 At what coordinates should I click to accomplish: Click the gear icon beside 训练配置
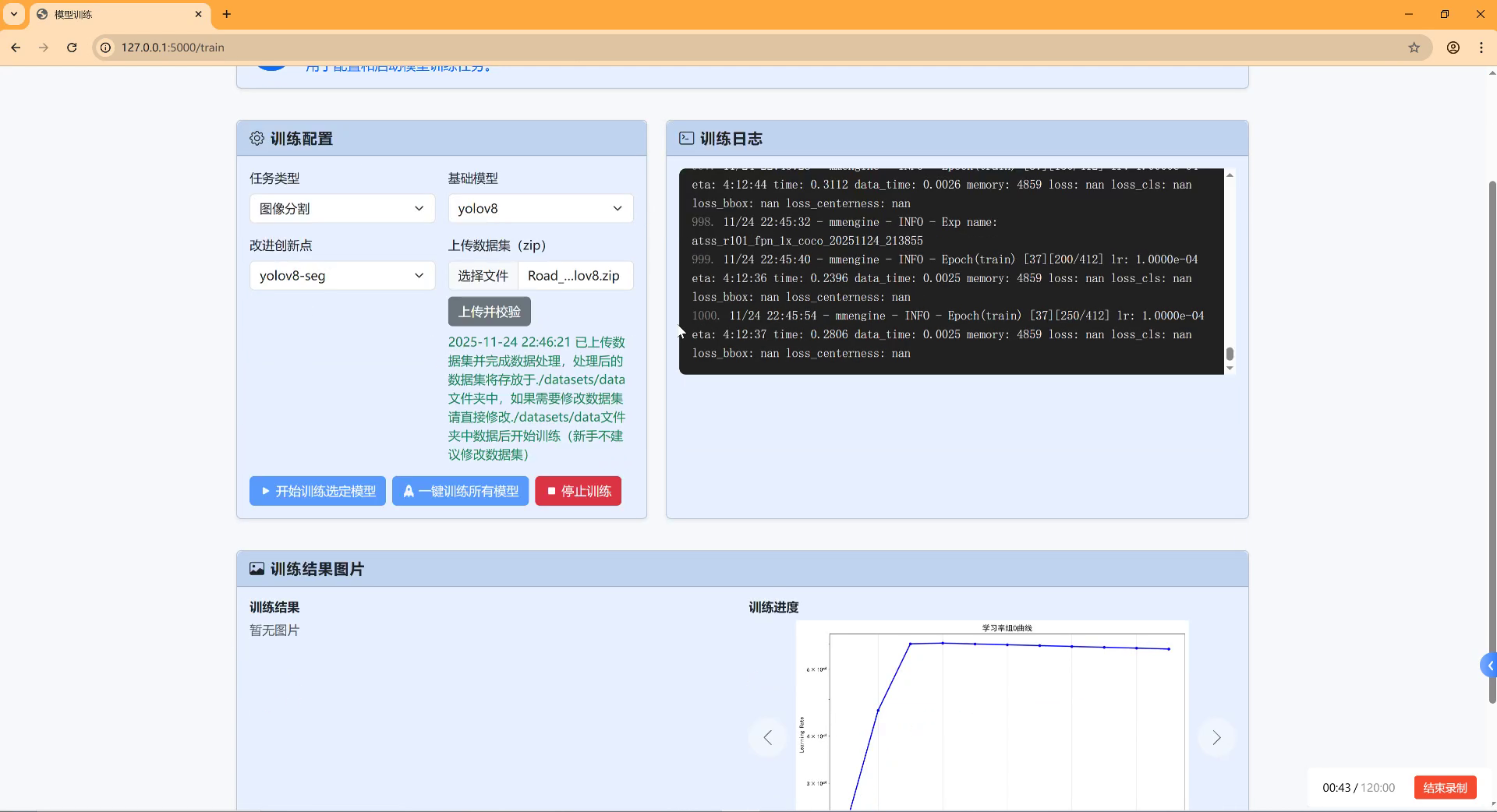tap(257, 139)
